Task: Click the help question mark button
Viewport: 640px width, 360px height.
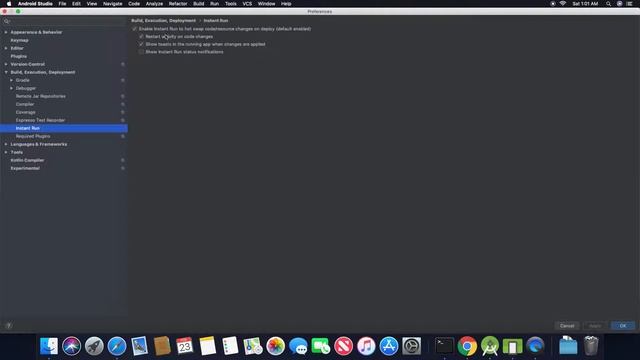Action: pos(9,325)
